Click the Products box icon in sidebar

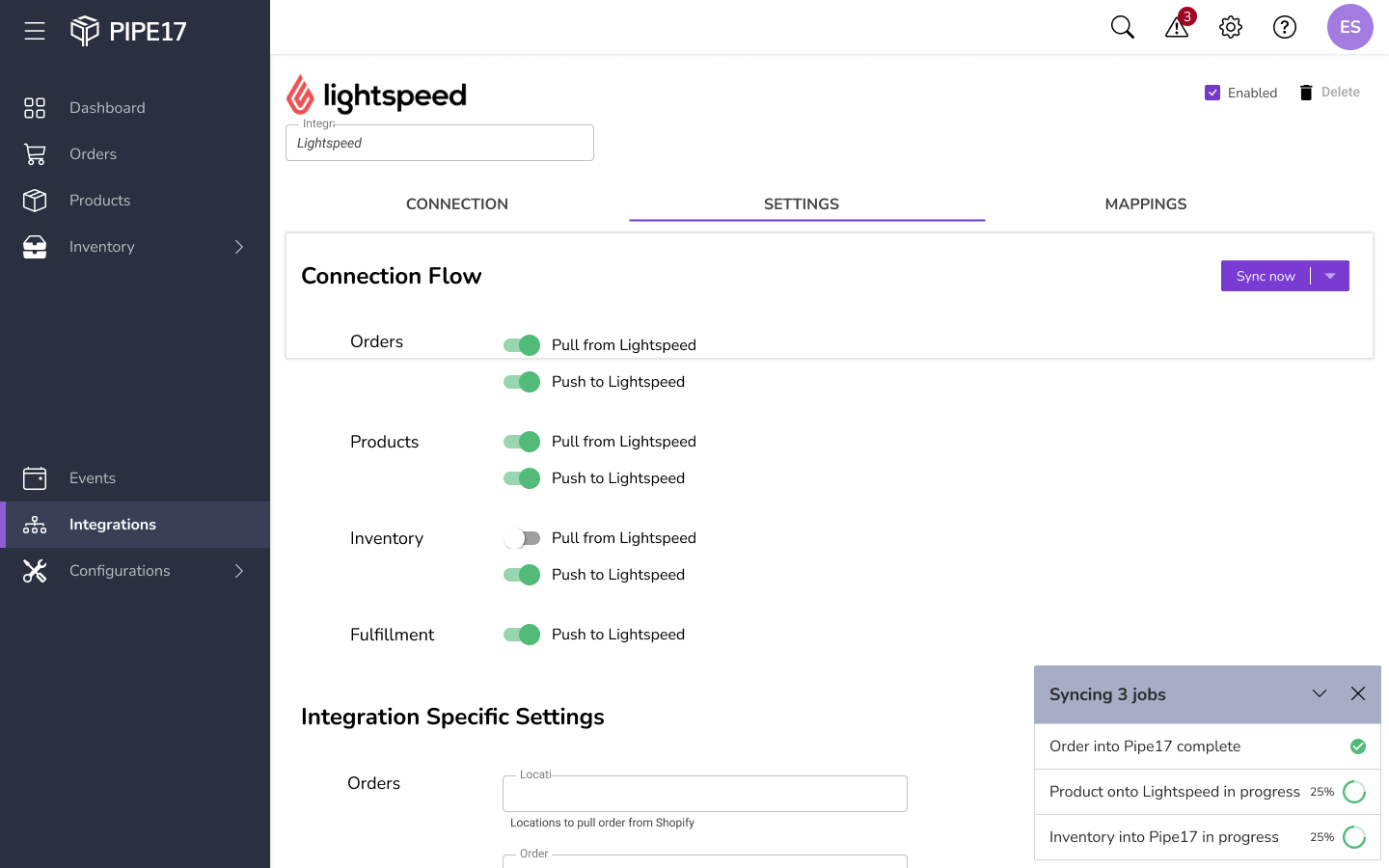coord(35,201)
